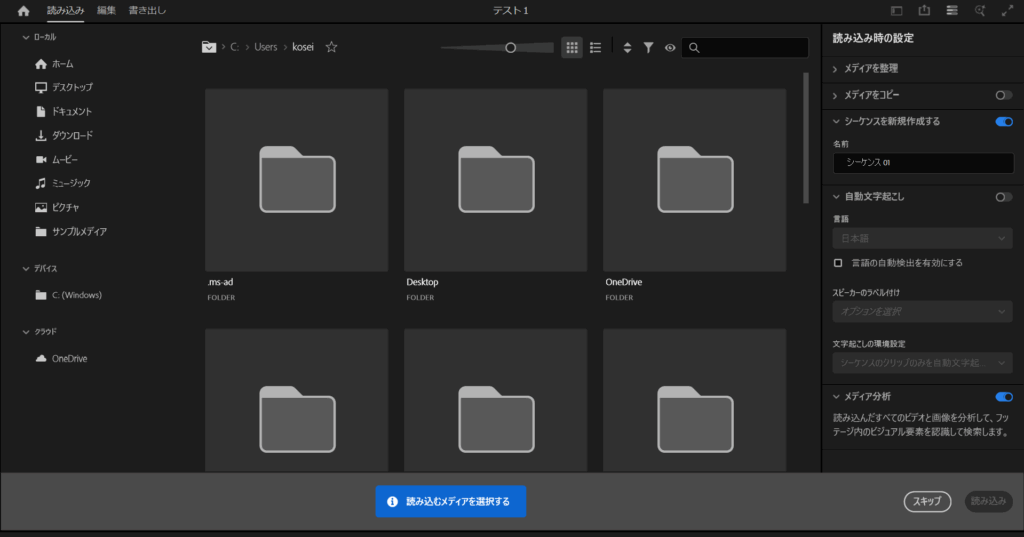Click the シーケンス 01 name field
1024x537 pixels.
pos(923,163)
